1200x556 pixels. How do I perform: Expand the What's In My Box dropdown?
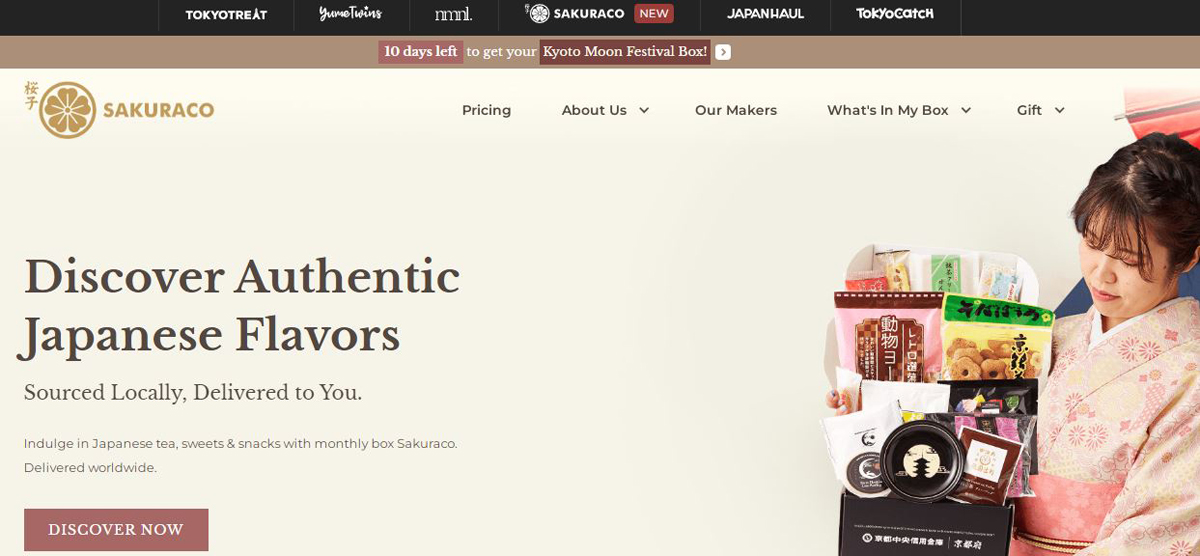click(x=899, y=111)
